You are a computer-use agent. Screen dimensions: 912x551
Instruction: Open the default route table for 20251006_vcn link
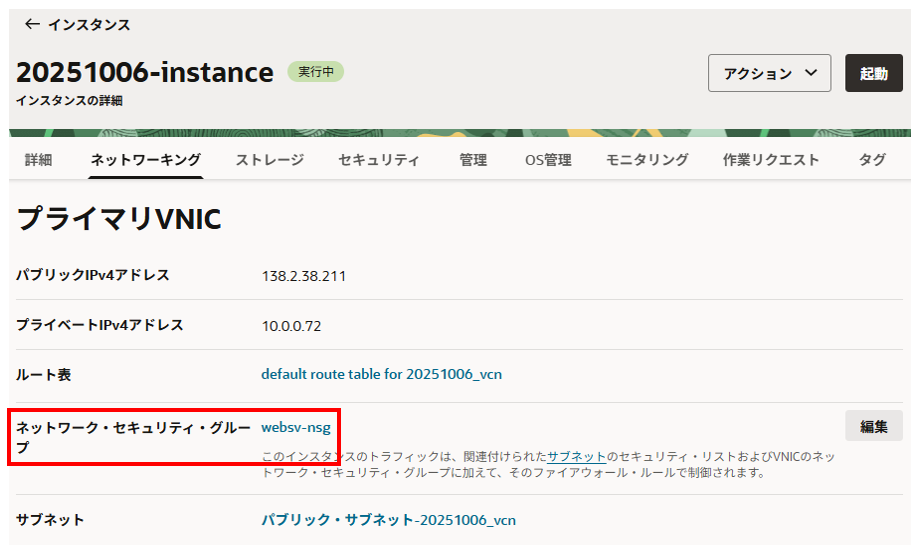pyautogui.click(x=381, y=374)
